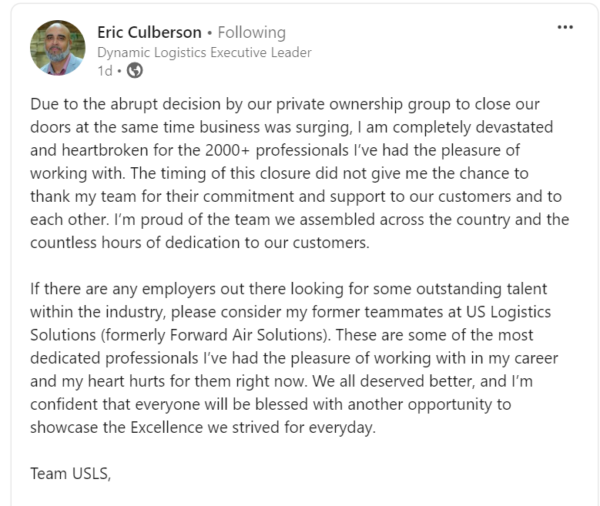
Task: Click the 1d post timestamp
Action: click(105, 71)
